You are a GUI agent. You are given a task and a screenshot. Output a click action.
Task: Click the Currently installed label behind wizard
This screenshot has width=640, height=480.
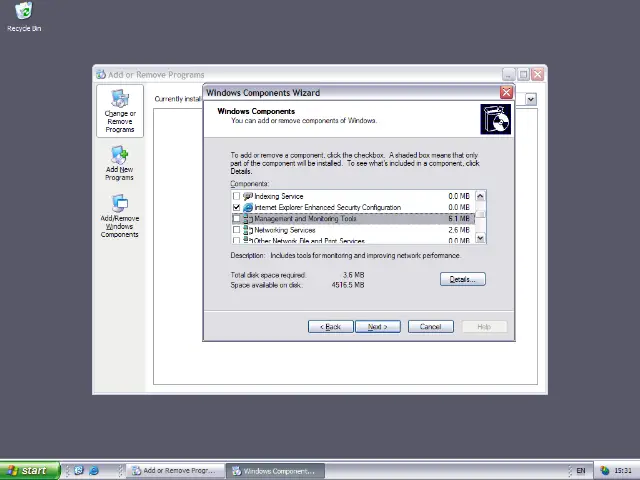(178, 99)
